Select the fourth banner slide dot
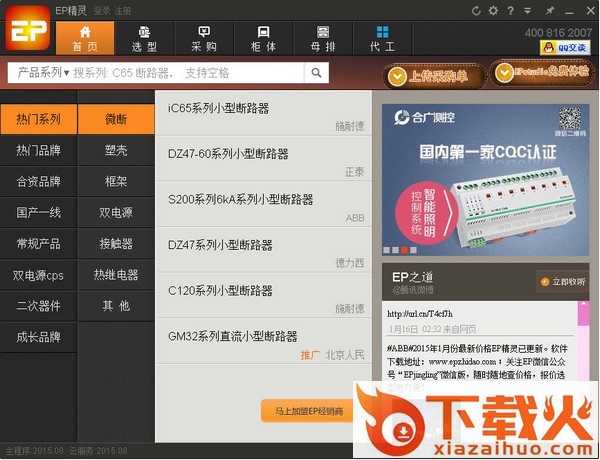 coord(414,250)
